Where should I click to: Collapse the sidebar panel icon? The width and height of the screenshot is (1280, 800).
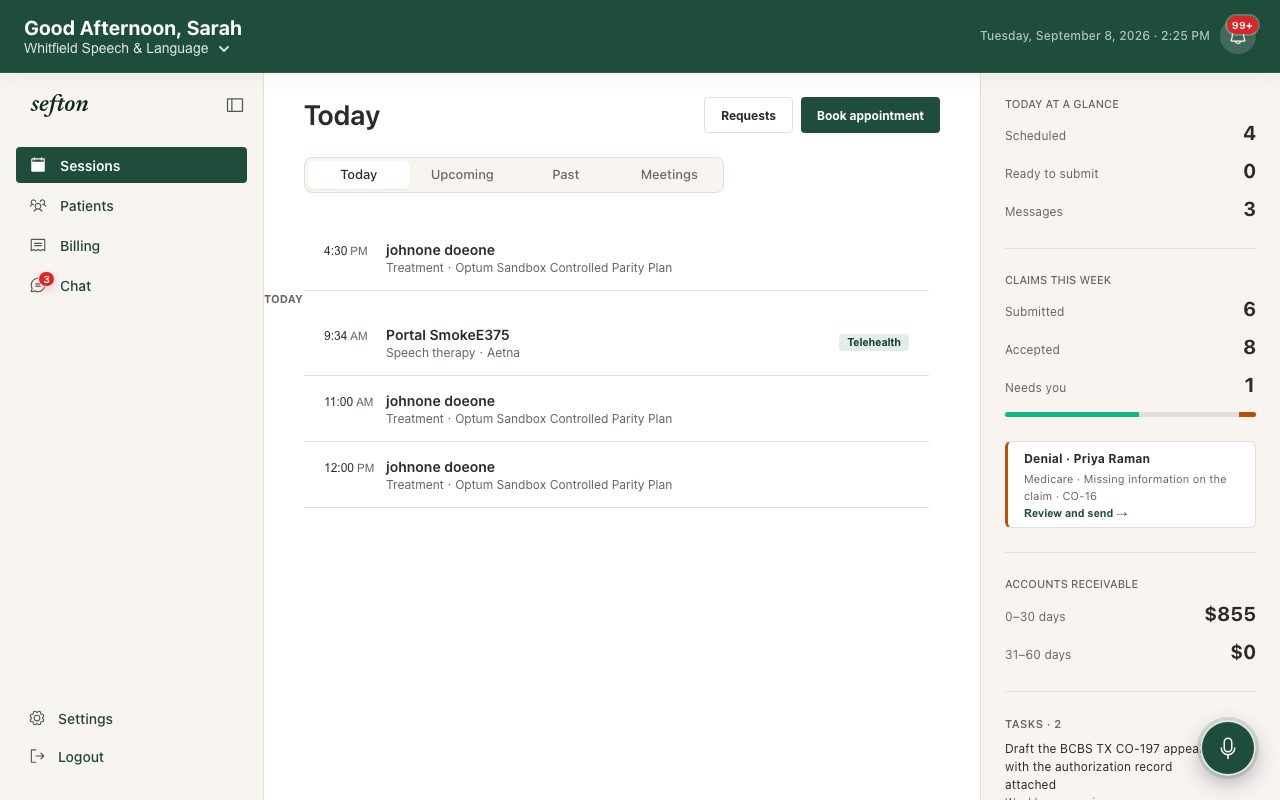tap(235, 105)
